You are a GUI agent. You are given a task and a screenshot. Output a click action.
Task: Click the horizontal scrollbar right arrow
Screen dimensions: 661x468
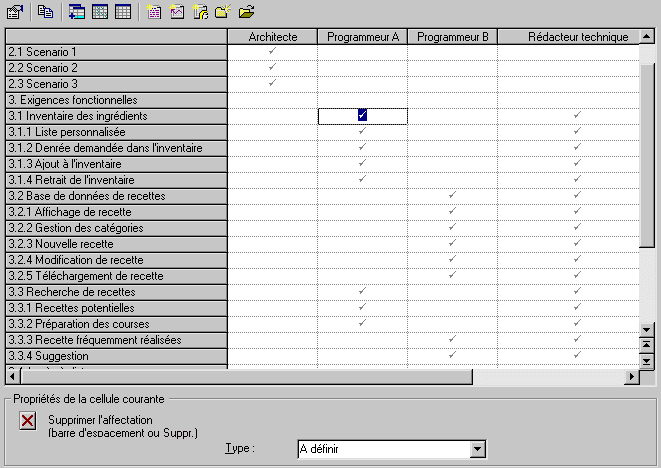[x=631, y=377]
